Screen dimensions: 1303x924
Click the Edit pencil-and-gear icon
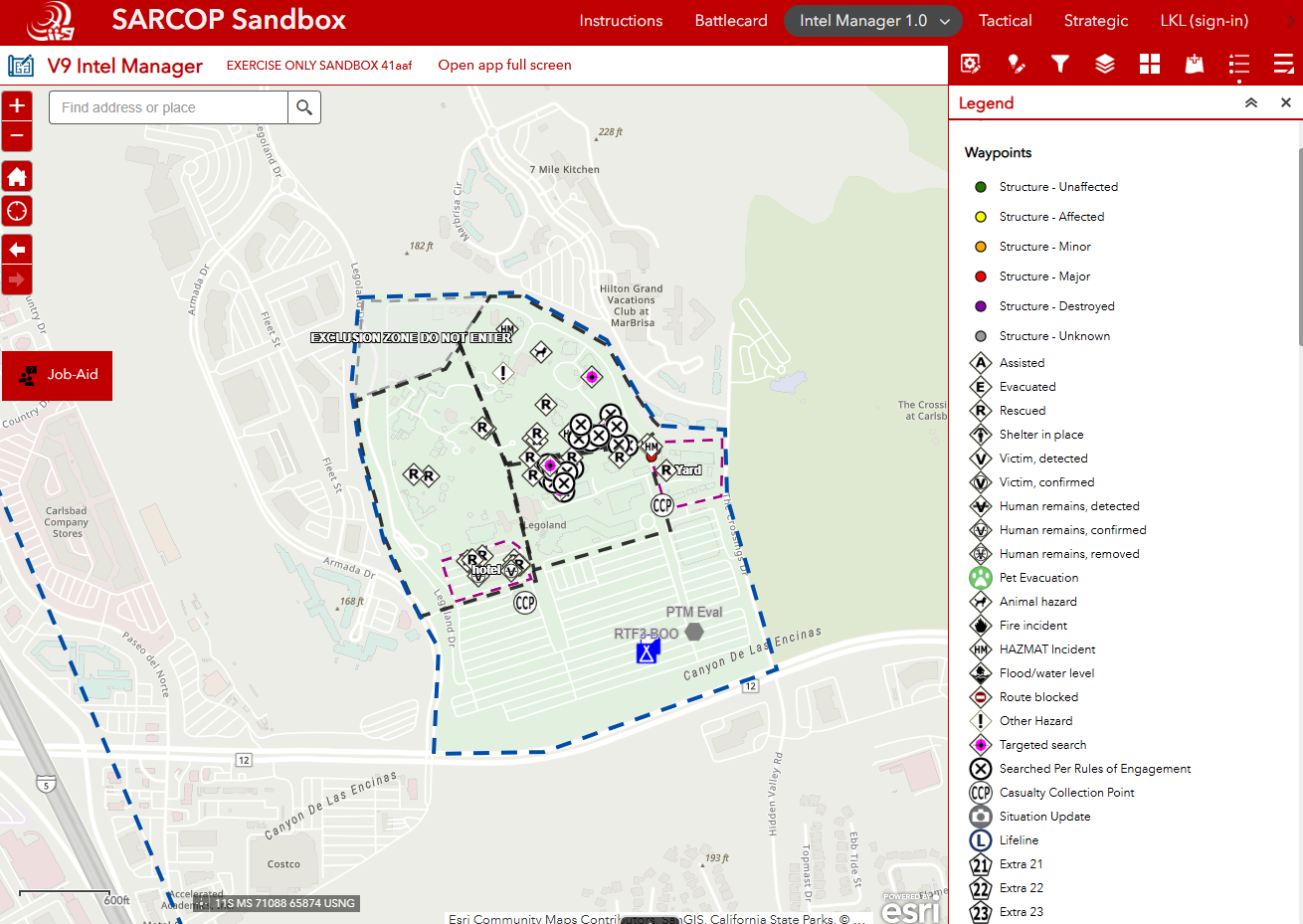point(971,64)
